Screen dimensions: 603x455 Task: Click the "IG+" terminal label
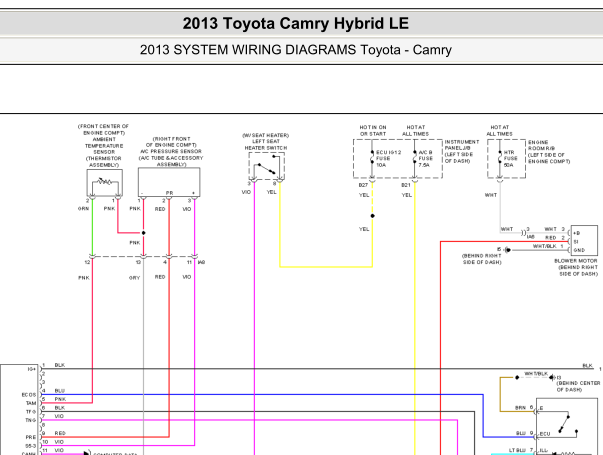click(x=32, y=369)
